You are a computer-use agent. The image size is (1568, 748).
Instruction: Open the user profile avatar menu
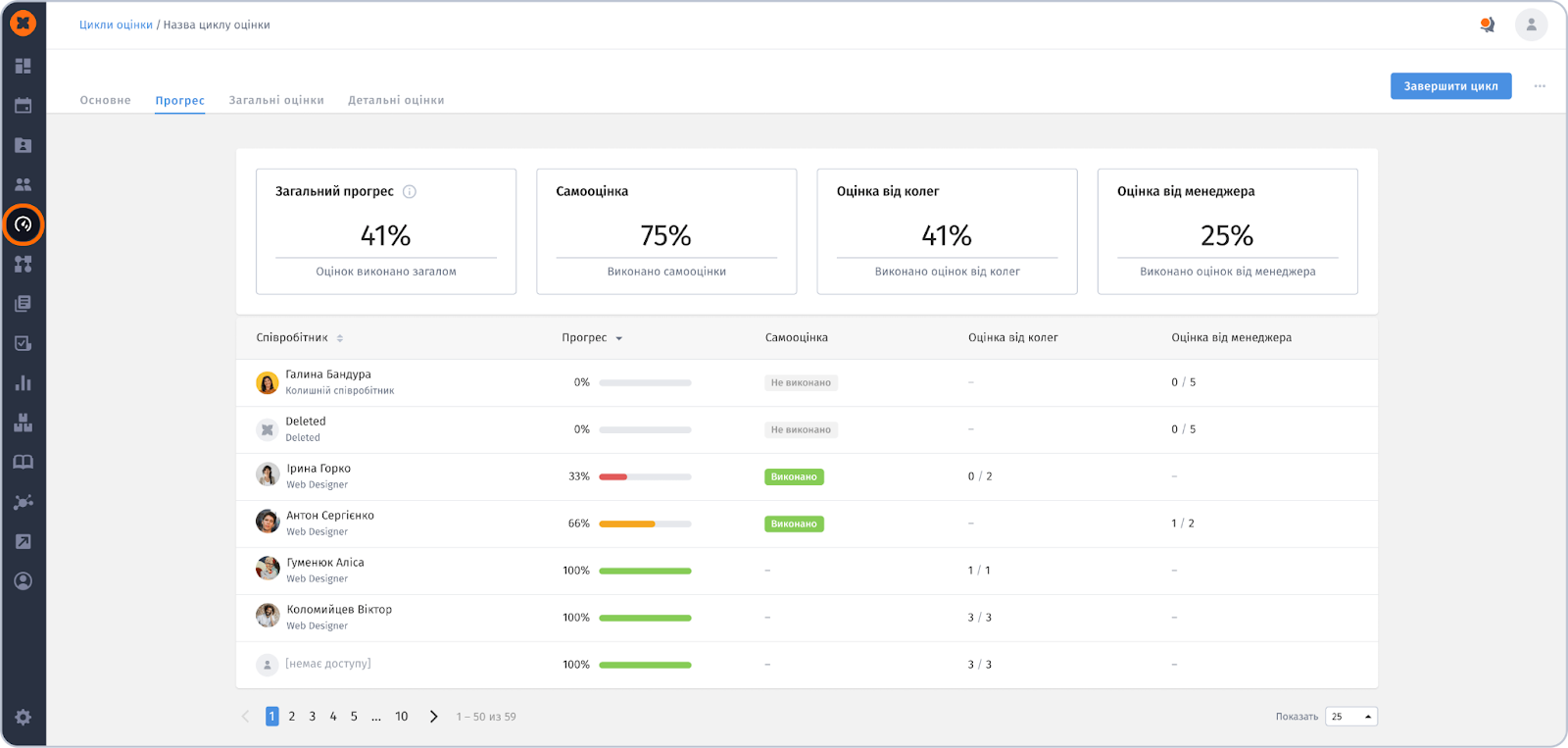1531,25
